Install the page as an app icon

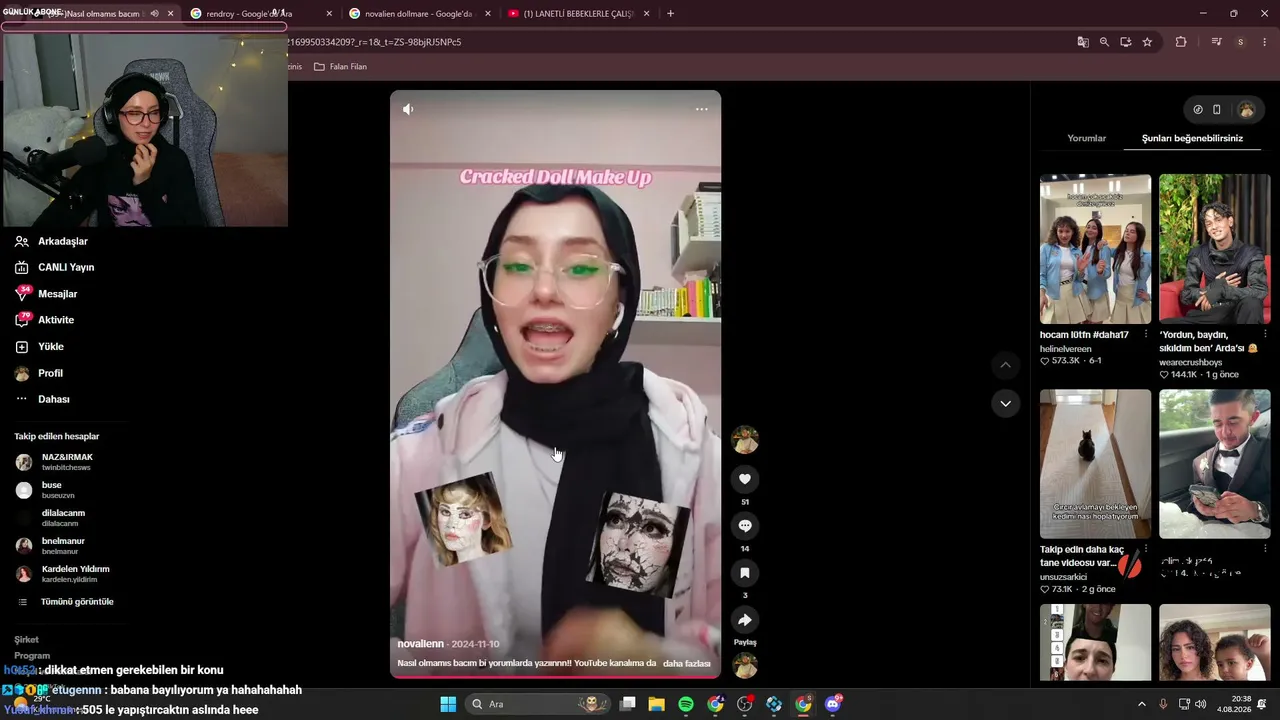coord(1126,42)
